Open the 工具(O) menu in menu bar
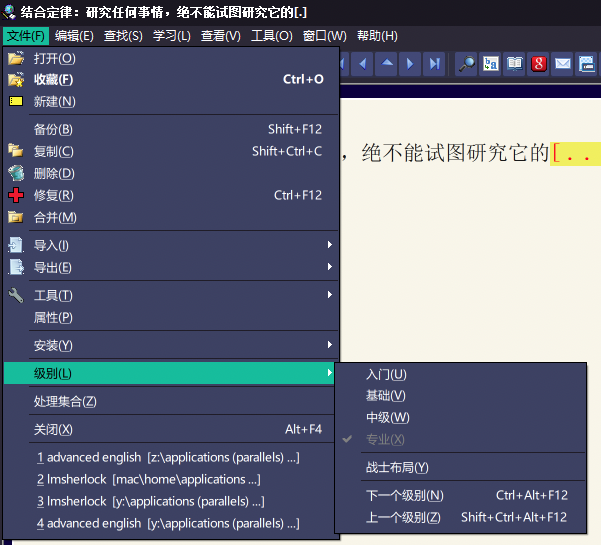This screenshot has width=601, height=545. point(271,36)
